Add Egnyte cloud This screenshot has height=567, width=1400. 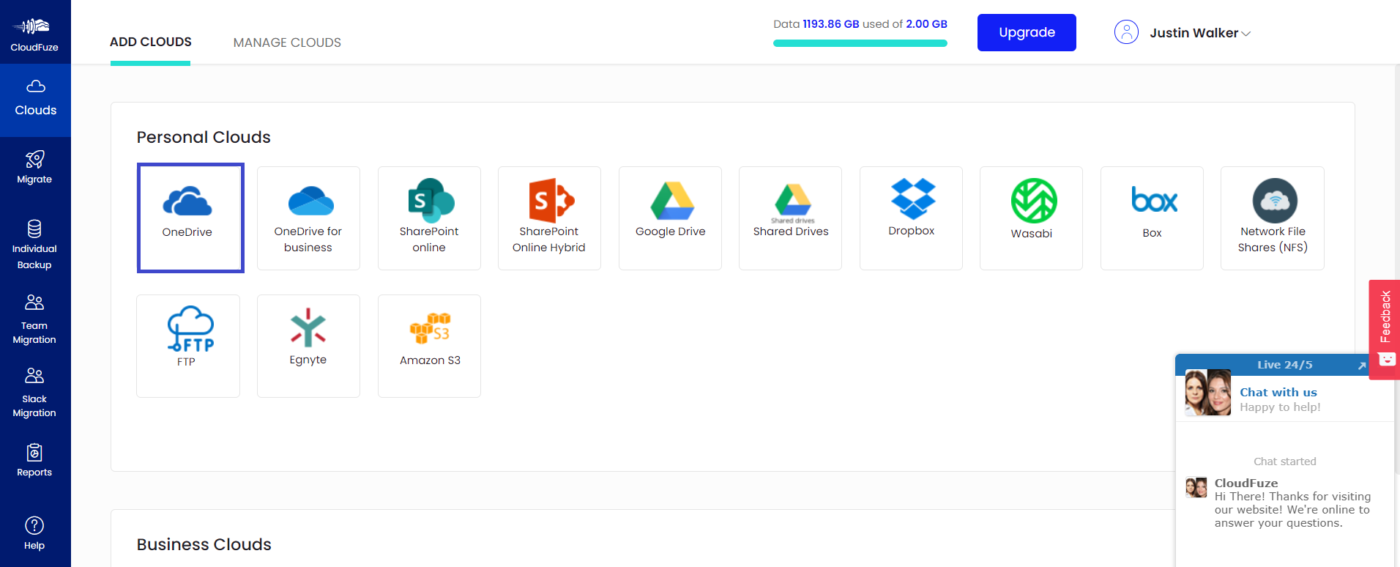point(308,346)
